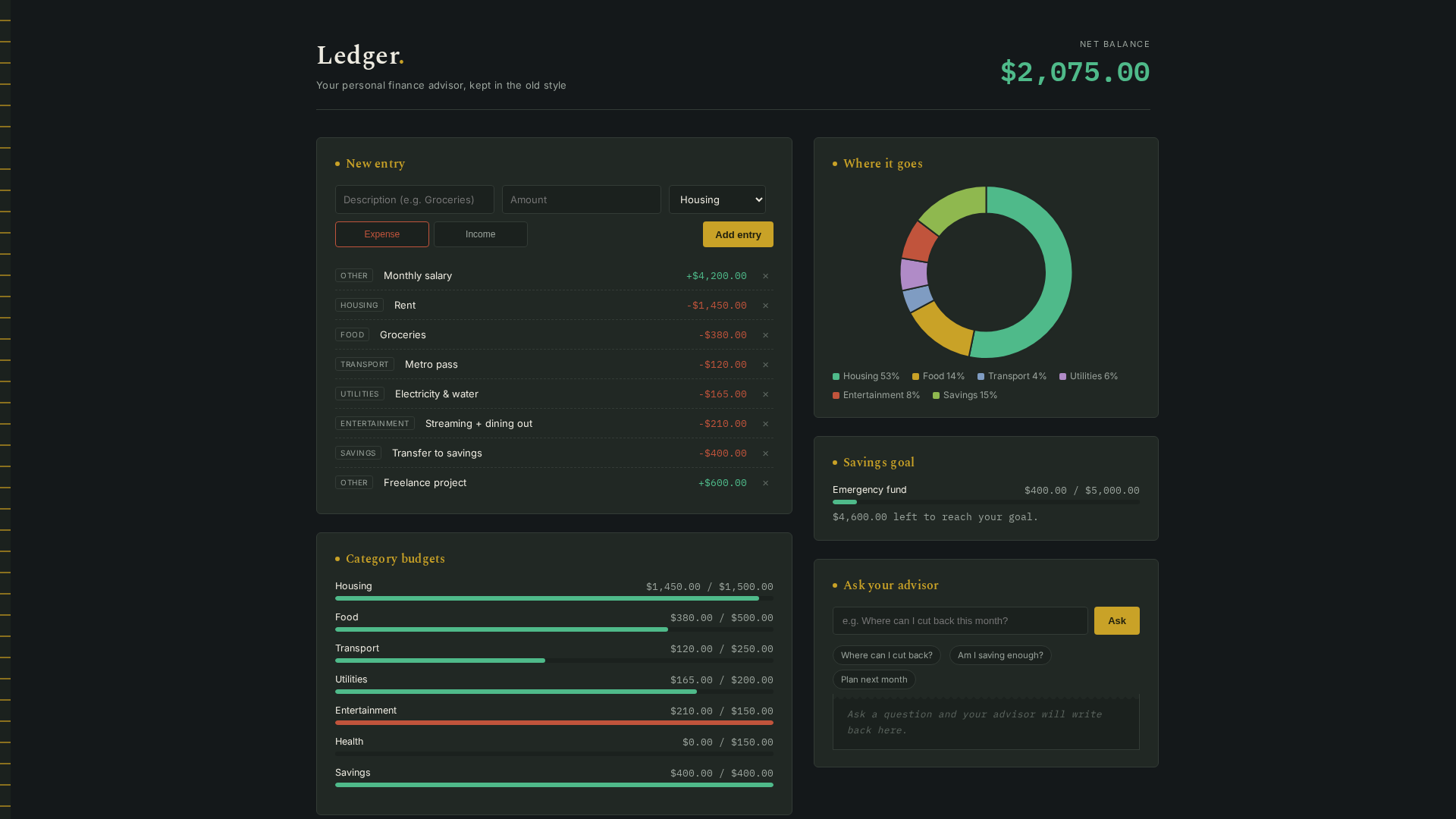Click into the Amount field
1456x819 pixels.
tap(582, 199)
